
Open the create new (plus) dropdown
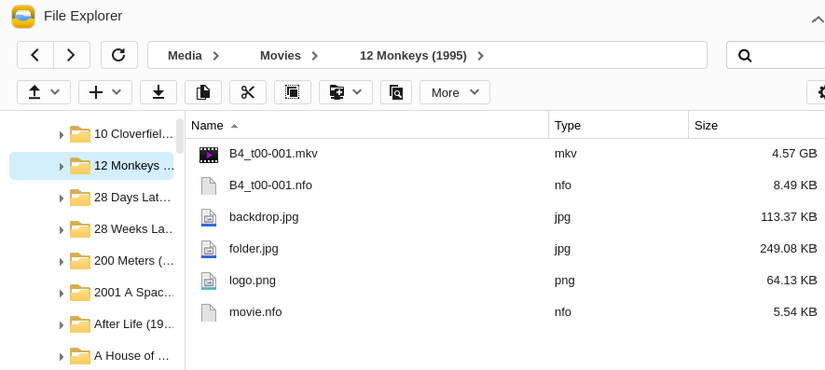point(105,93)
